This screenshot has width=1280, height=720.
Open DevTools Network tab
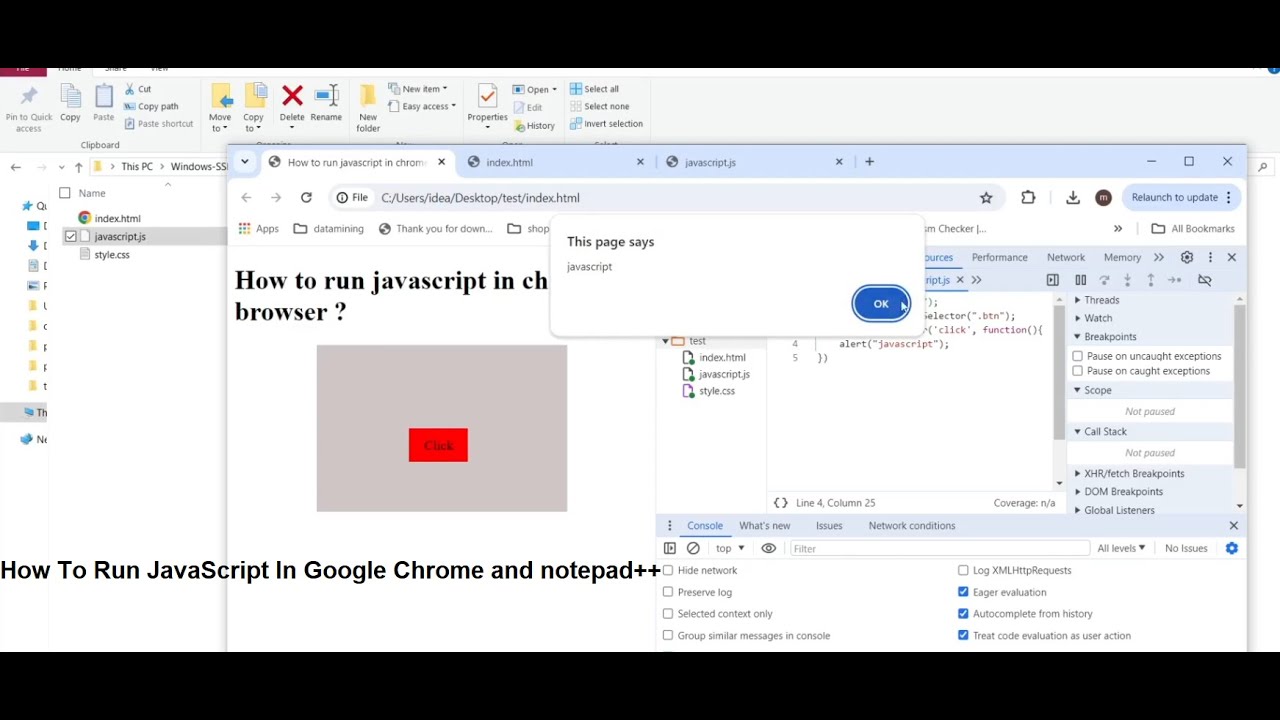pos(1066,258)
